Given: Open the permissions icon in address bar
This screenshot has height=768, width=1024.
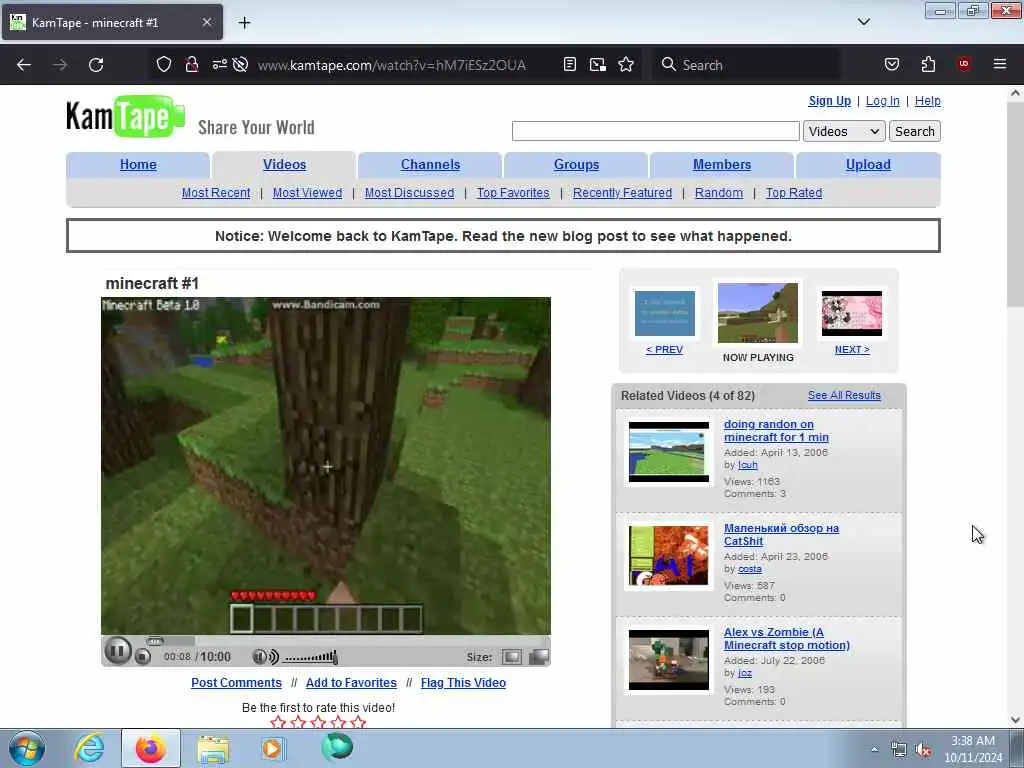Looking at the screenshot, I should [x=219, y=64].
